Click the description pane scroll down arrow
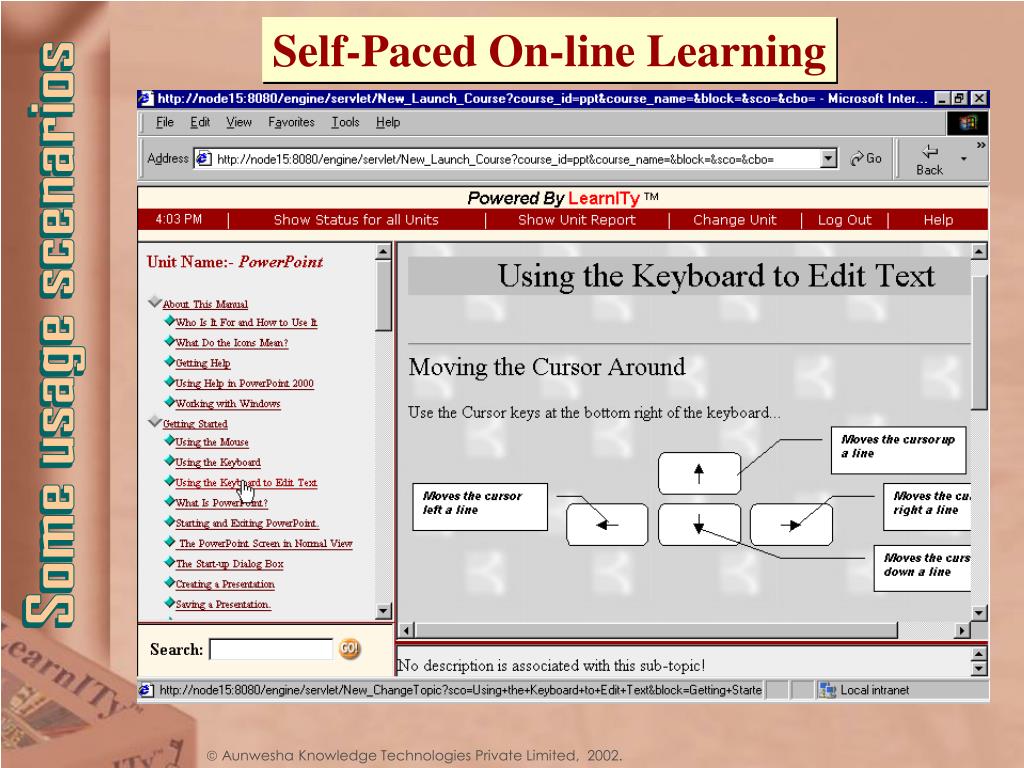 978,668
